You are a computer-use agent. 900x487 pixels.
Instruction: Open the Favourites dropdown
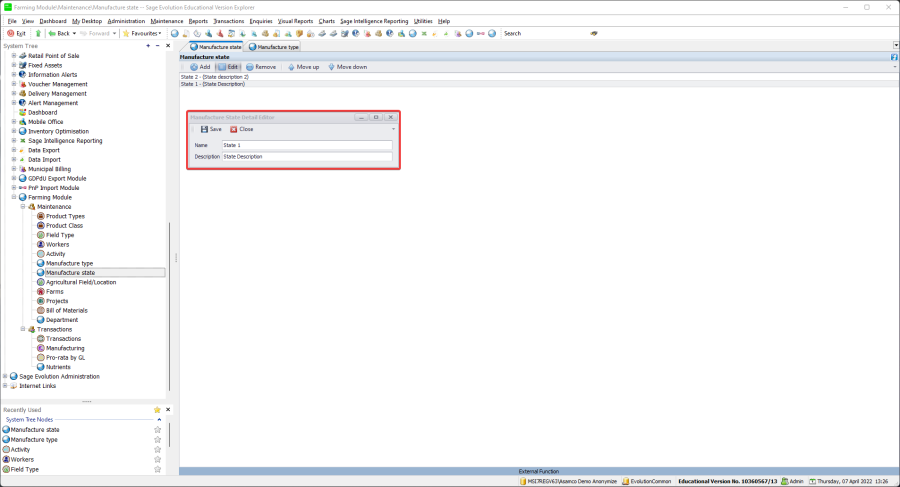coord(143,33)
